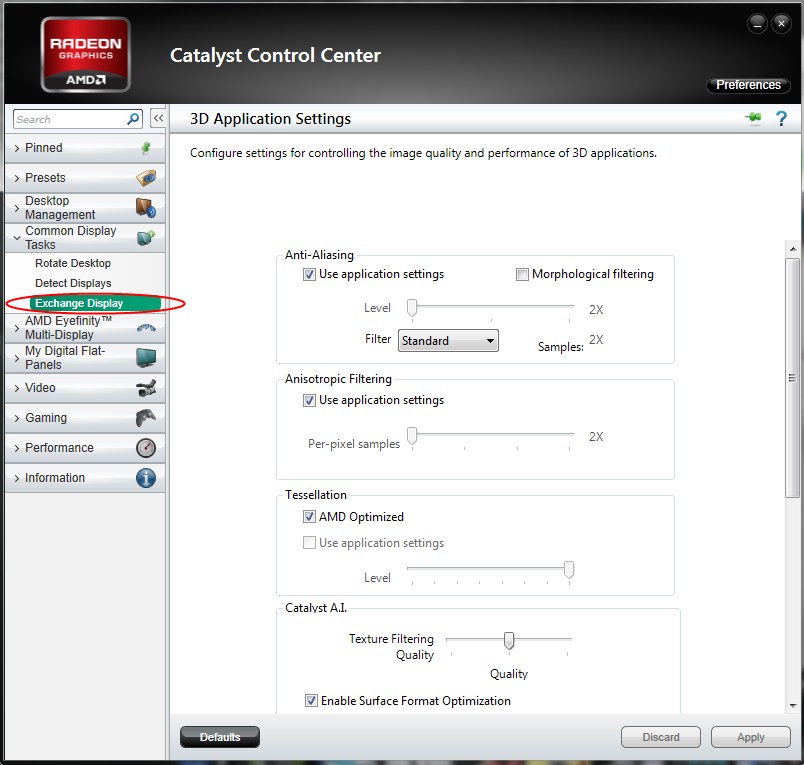Select Rotate Desktop menu item

point(73,263)
